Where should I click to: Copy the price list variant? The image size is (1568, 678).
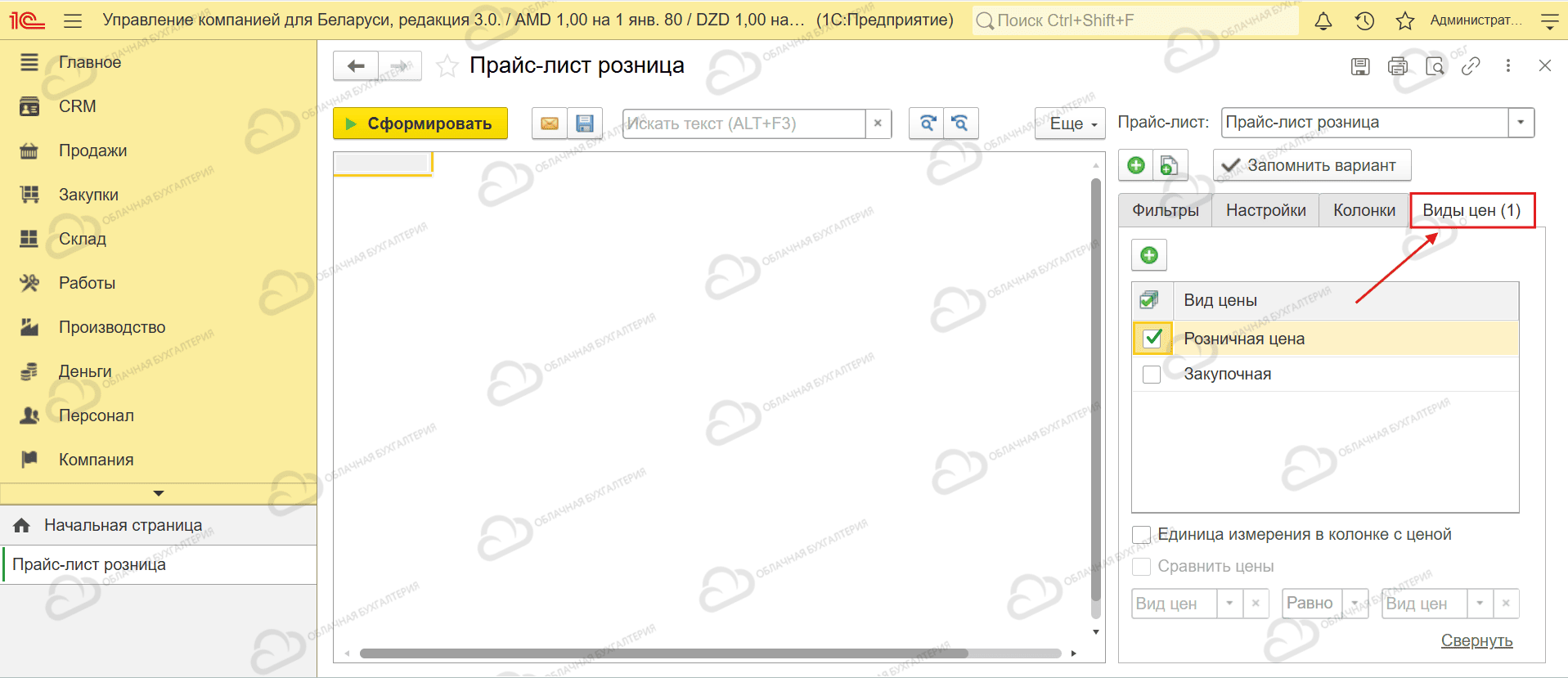tap(1170, 165)
